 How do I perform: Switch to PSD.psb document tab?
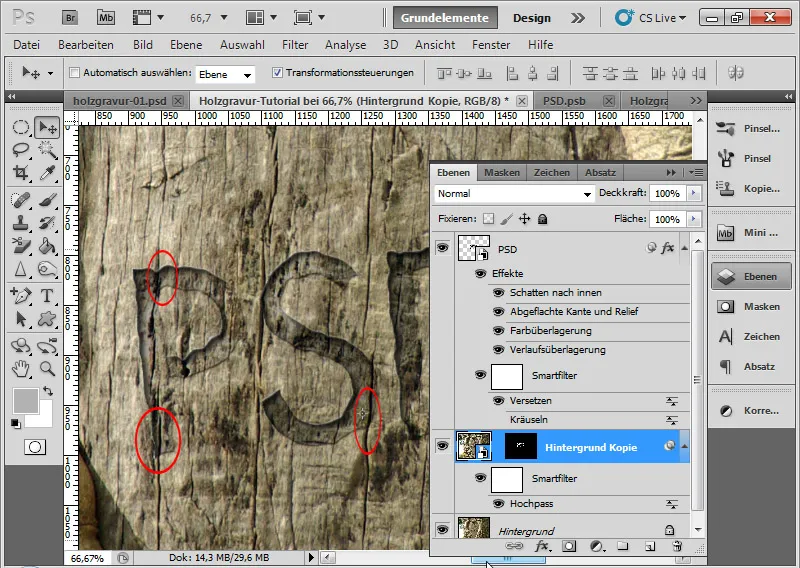coord(564,101)
